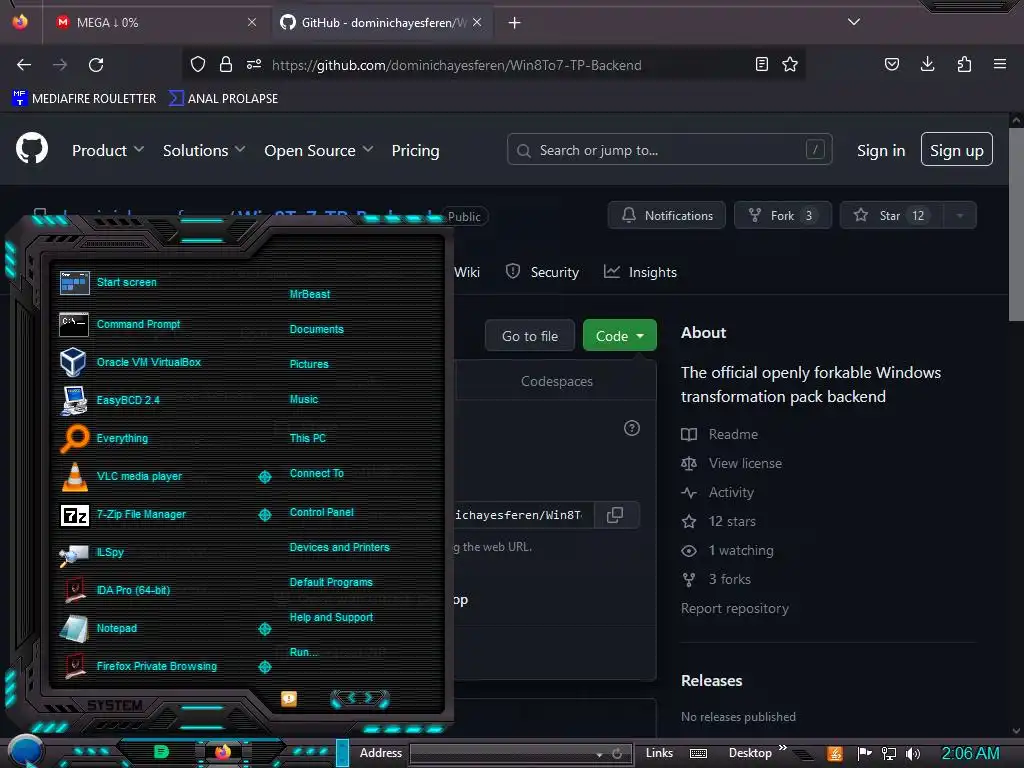Expand VLC media player jump list

[264, 477]
